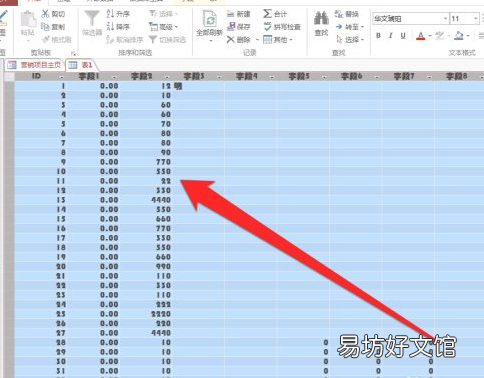Apply the red font color A button
The width and height of the screenshot is (484, 378).
(x=421, y=36)
